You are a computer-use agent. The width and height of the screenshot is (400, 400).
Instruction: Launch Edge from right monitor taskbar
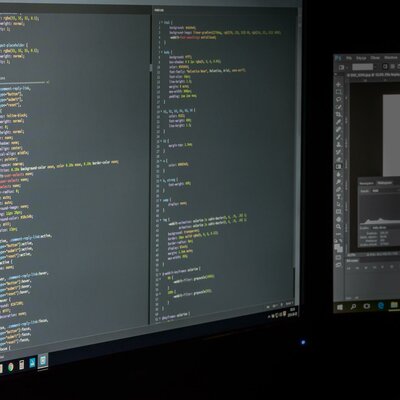(x=381, y=306)
